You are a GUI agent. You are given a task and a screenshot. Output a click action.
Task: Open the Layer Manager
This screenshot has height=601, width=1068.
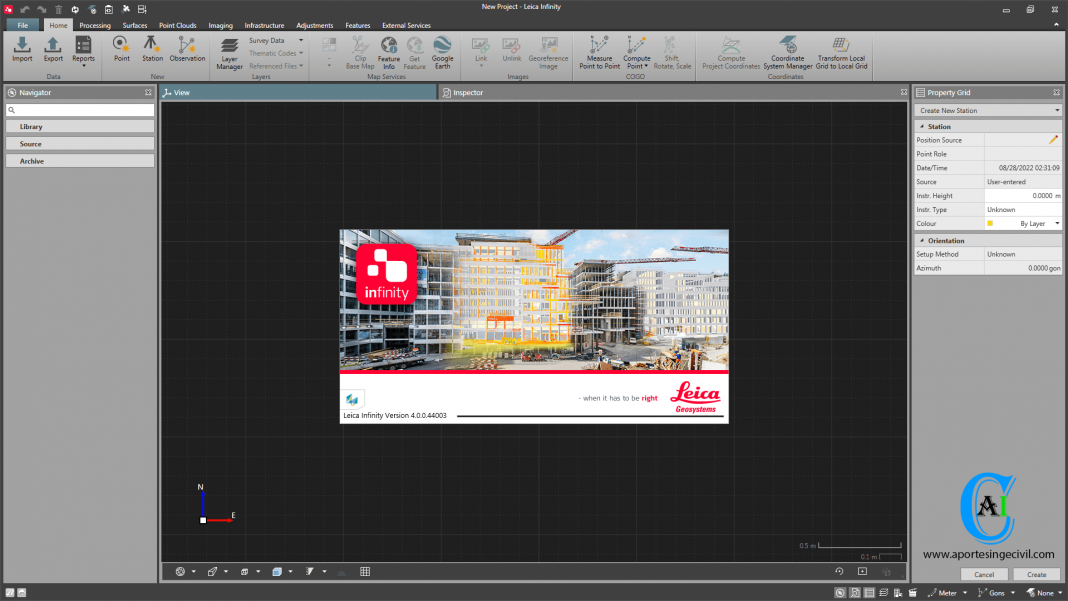229,52
